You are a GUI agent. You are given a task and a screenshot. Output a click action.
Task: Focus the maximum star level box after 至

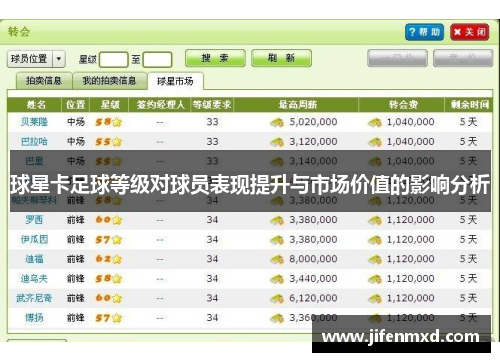157,60
